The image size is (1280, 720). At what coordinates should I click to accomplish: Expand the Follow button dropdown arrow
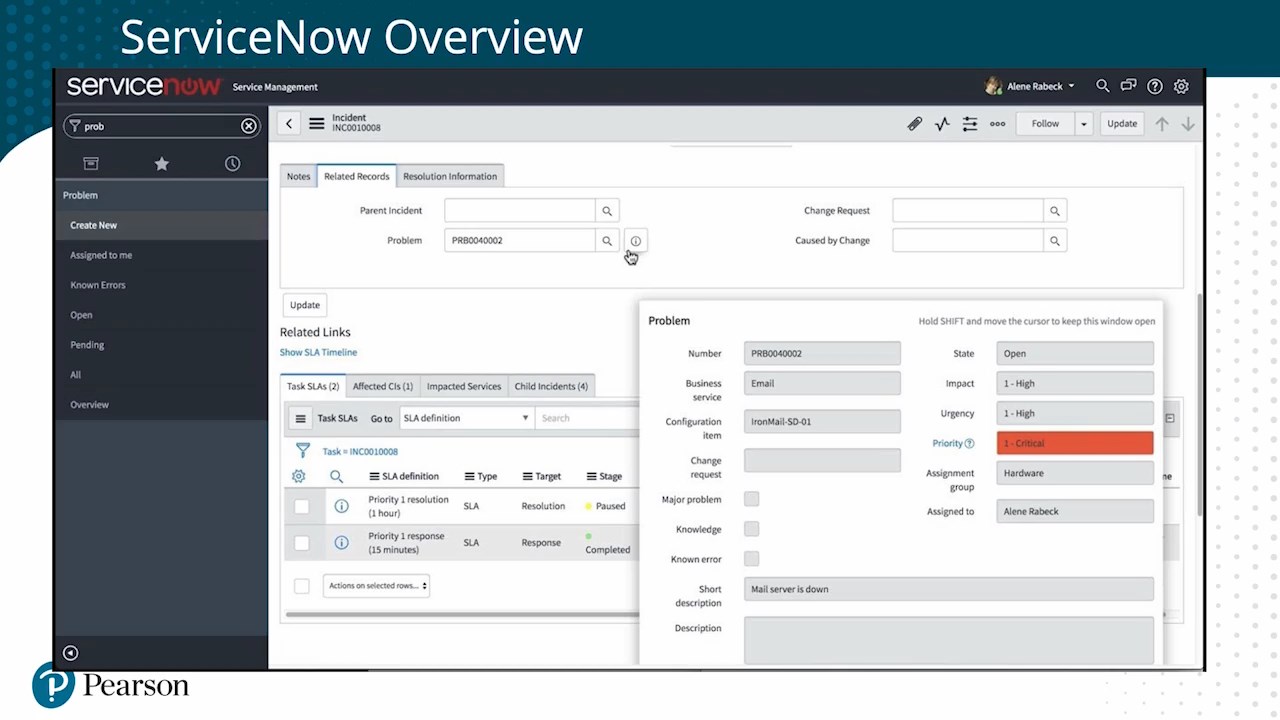click(x=1083, y=124)
